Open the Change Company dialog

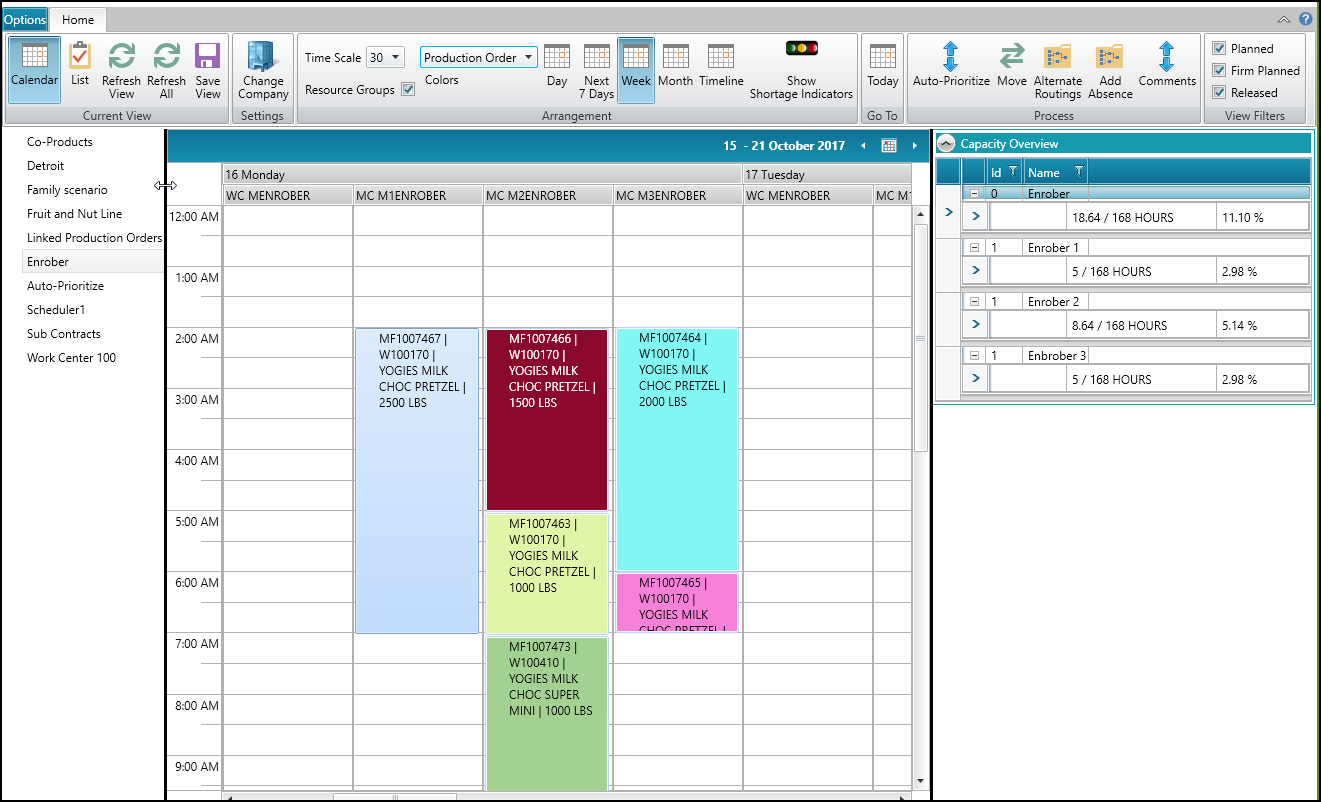pyautogui.click(x=262, y=70)
